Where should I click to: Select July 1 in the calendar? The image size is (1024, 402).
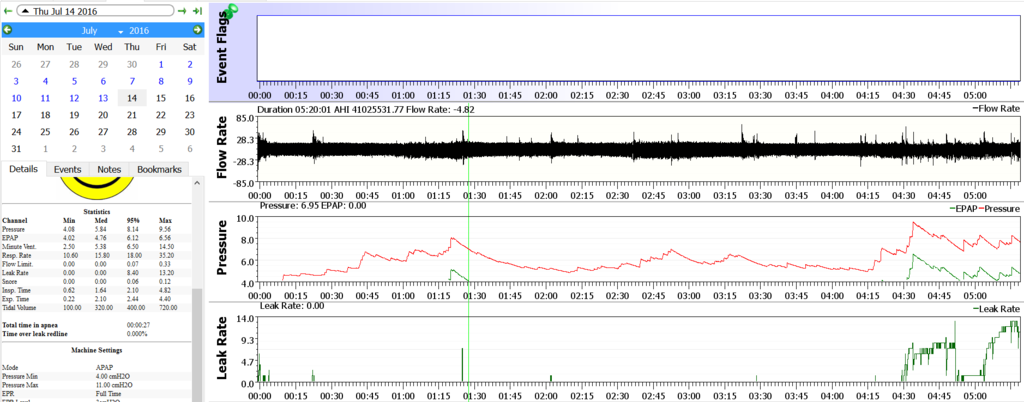tap(160, 64)
